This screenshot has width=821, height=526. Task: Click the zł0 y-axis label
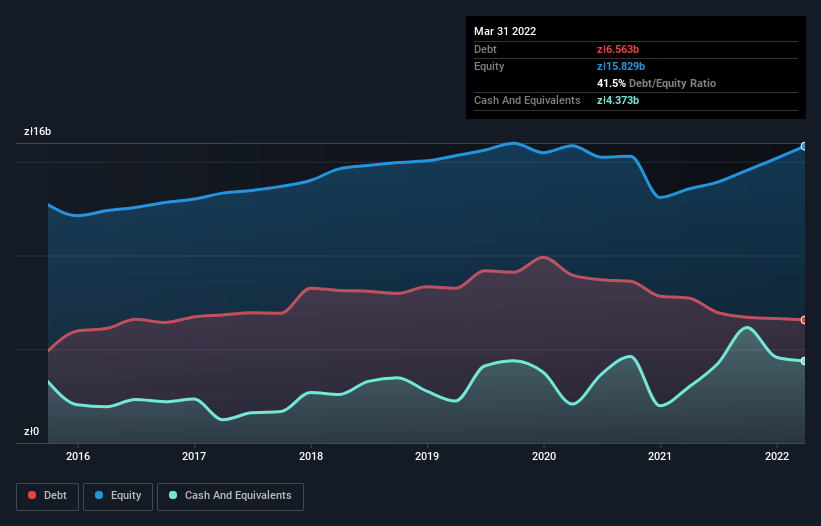pos(31,431)
